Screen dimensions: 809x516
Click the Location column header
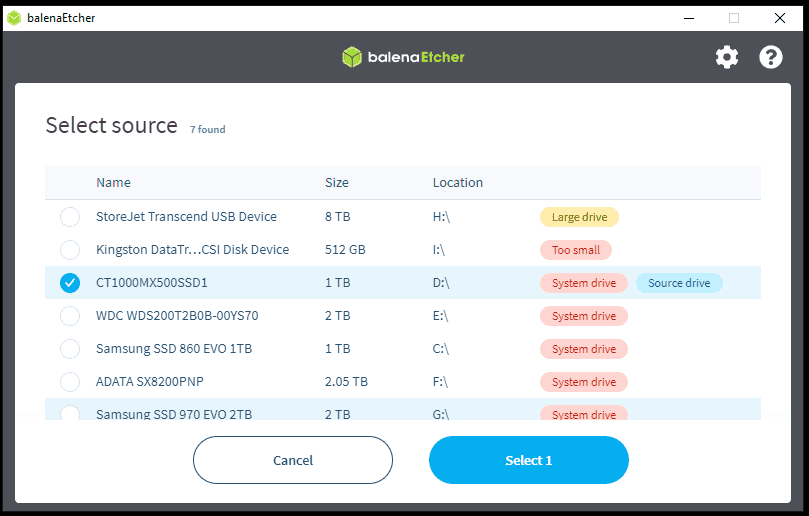click(457, 183)
